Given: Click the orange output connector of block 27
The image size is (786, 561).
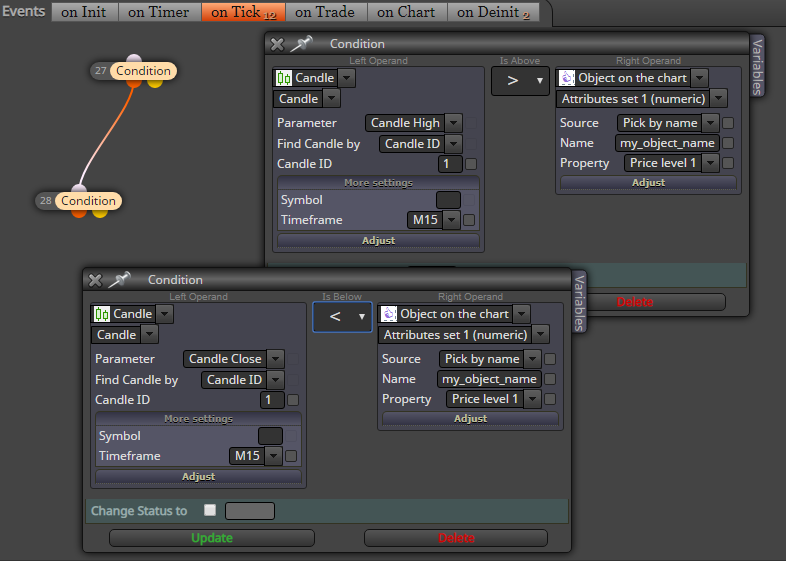Looking at the screenshot, I should coord(134,83).
